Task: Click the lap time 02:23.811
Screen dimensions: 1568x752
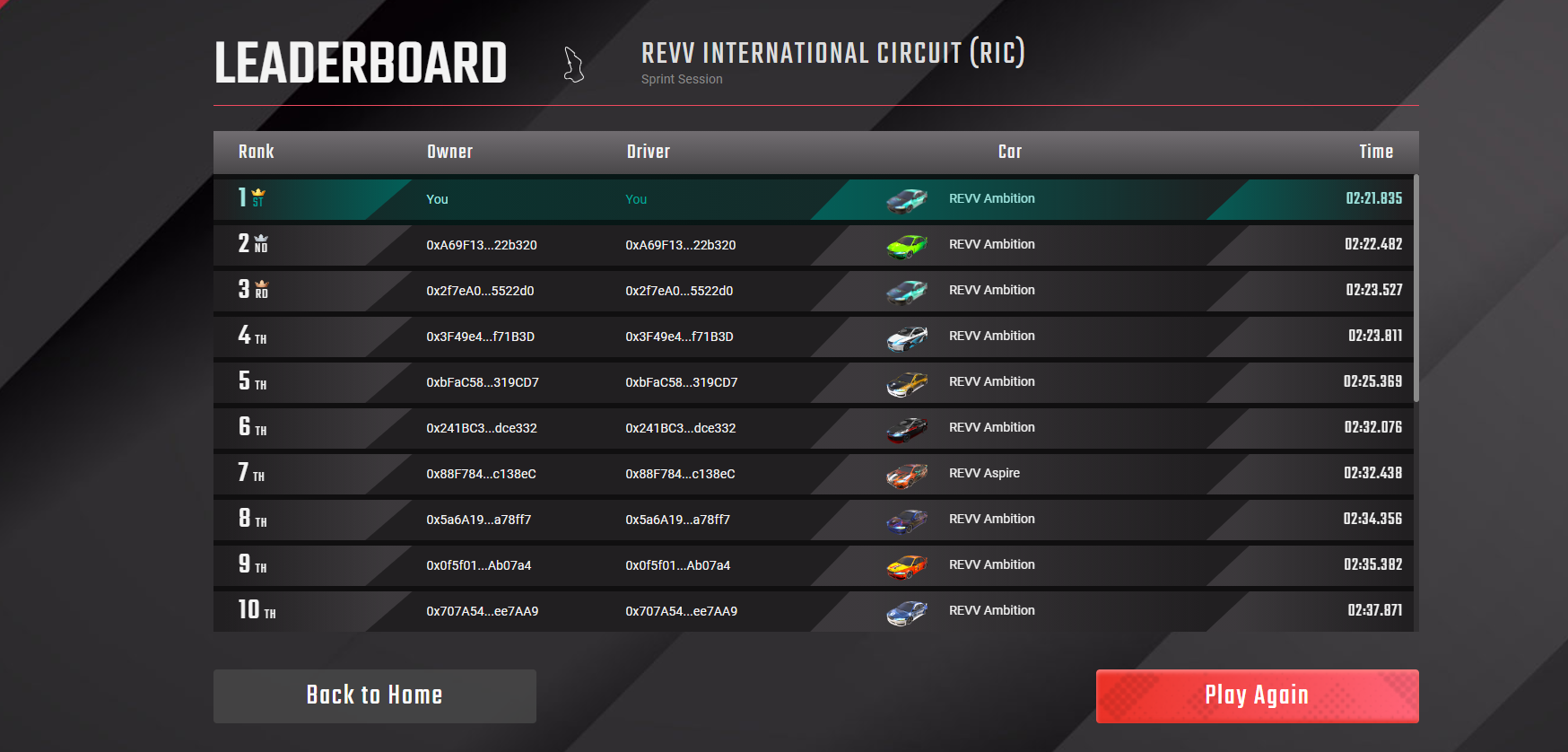Action: click(x=1375, y=336)
